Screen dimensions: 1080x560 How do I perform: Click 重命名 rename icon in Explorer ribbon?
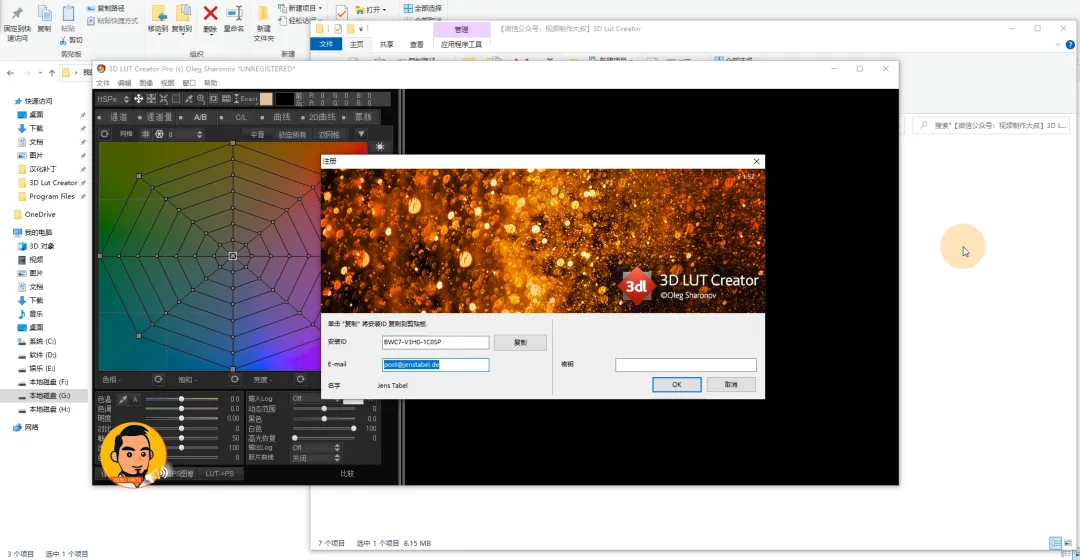point(234,12)
